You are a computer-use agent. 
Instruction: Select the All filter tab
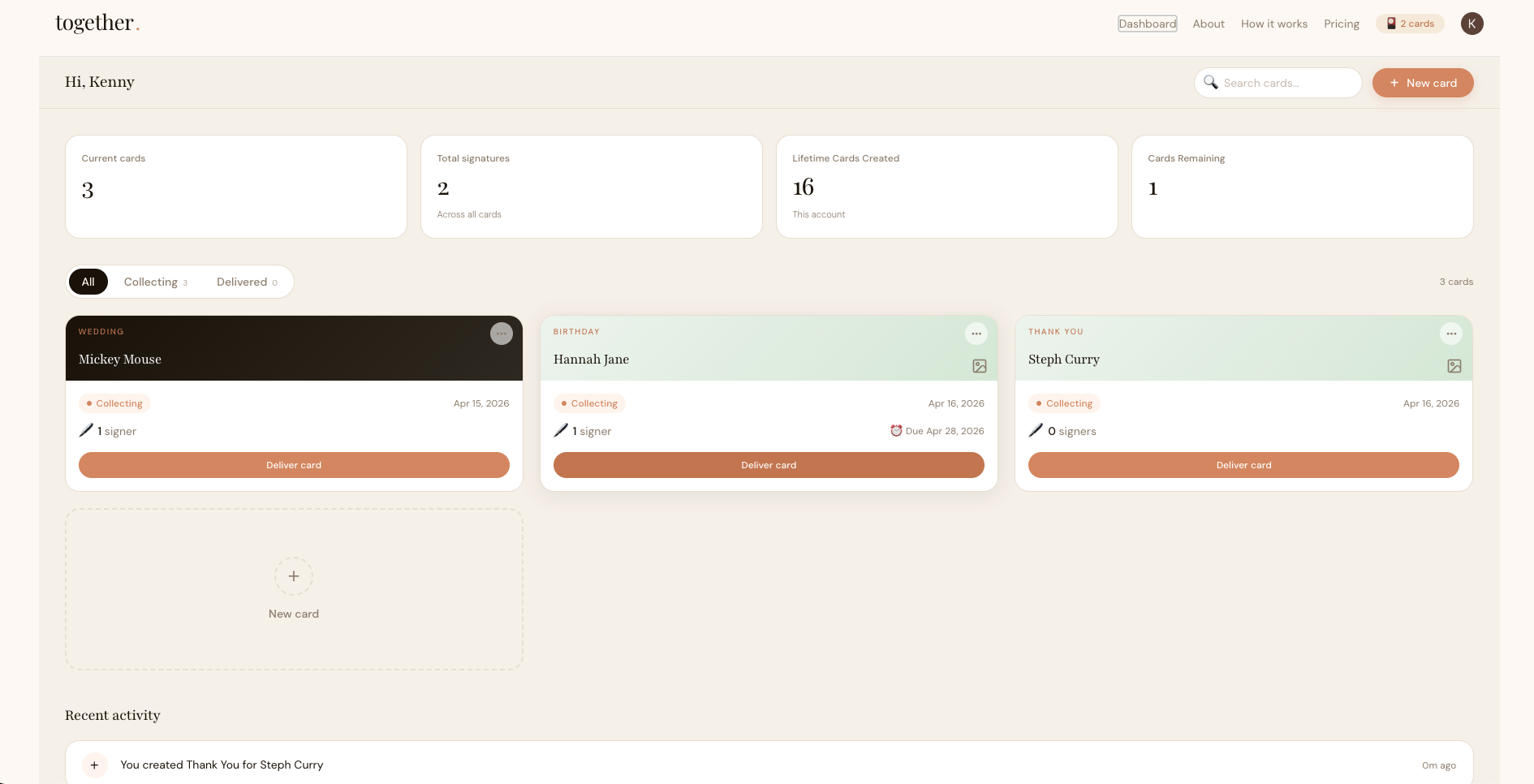(x=88, y=282)
